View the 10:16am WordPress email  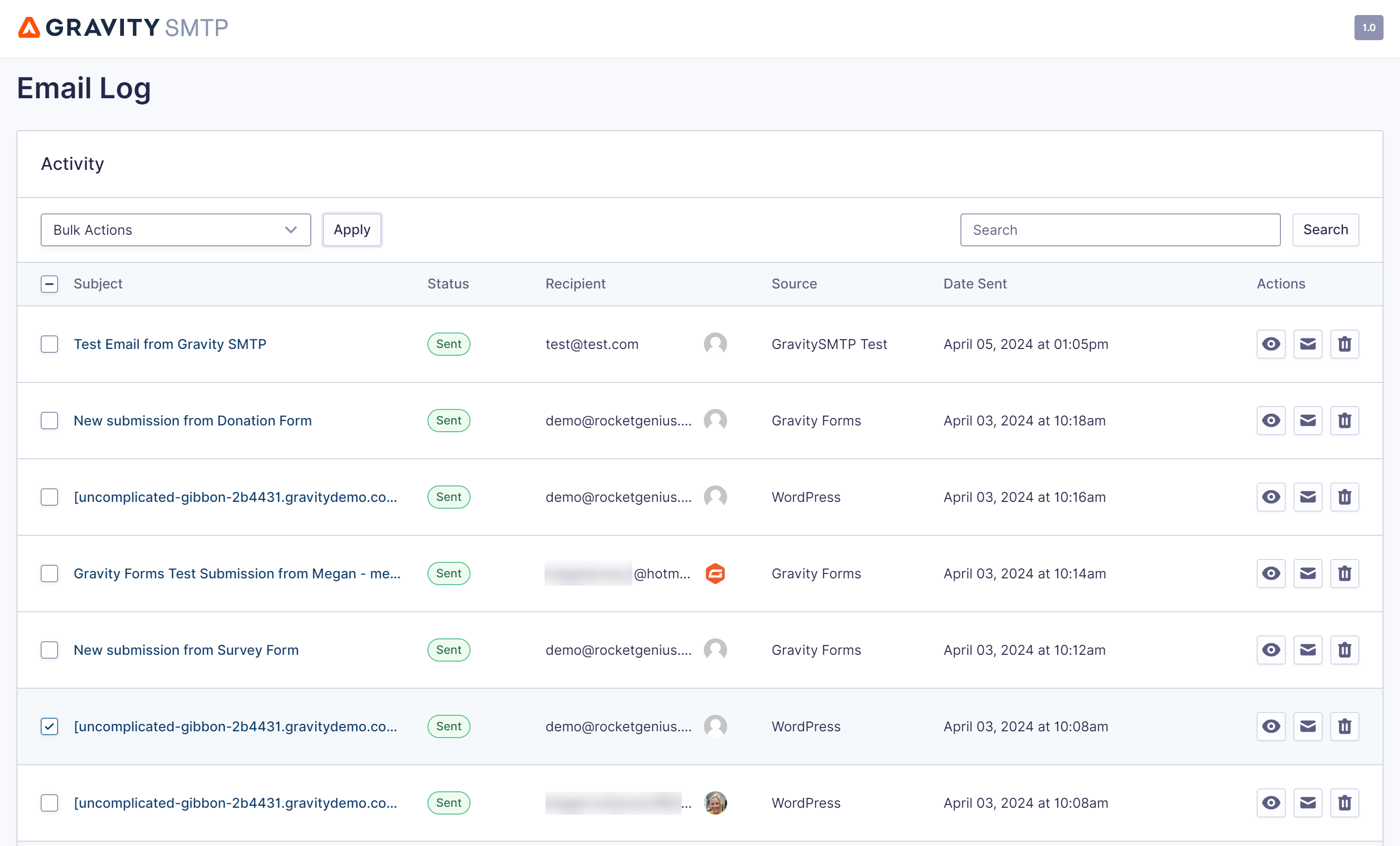click(1271, 497)
